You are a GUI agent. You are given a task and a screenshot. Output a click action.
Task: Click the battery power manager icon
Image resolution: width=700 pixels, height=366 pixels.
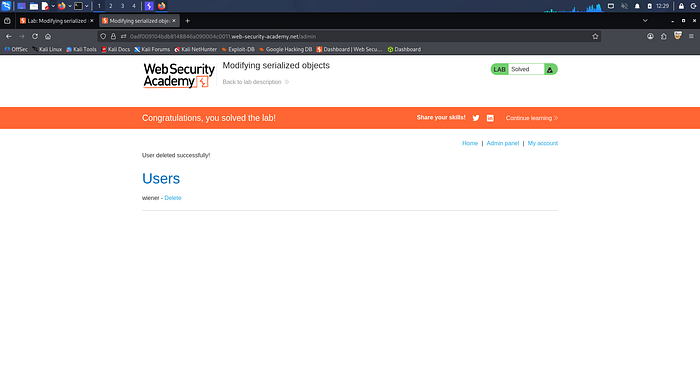[650, 6]
